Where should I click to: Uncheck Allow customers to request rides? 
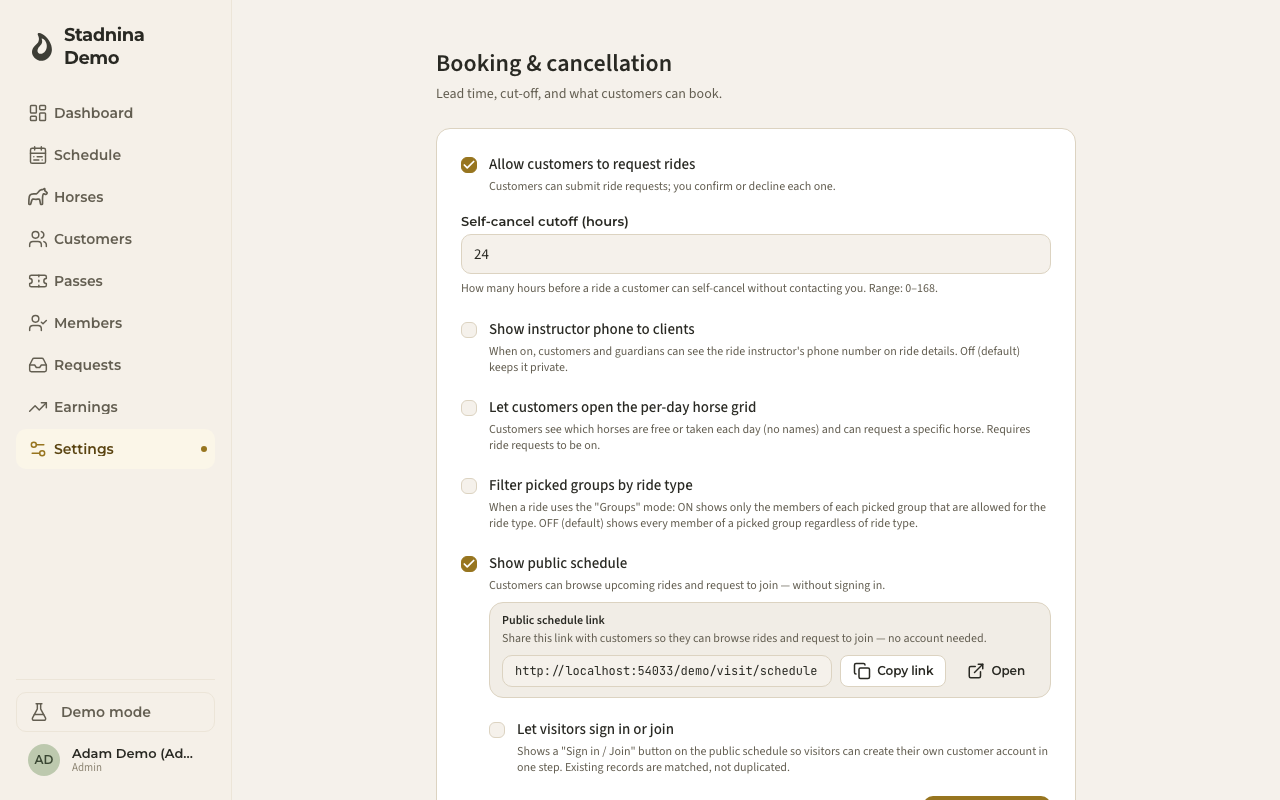(469, 165)
